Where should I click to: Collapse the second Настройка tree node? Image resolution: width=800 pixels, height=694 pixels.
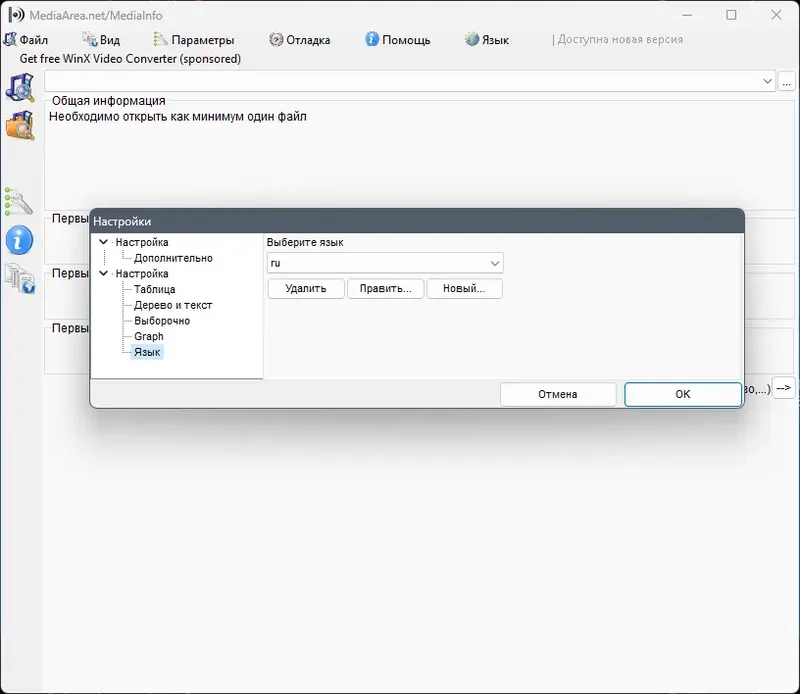(103, 274)
